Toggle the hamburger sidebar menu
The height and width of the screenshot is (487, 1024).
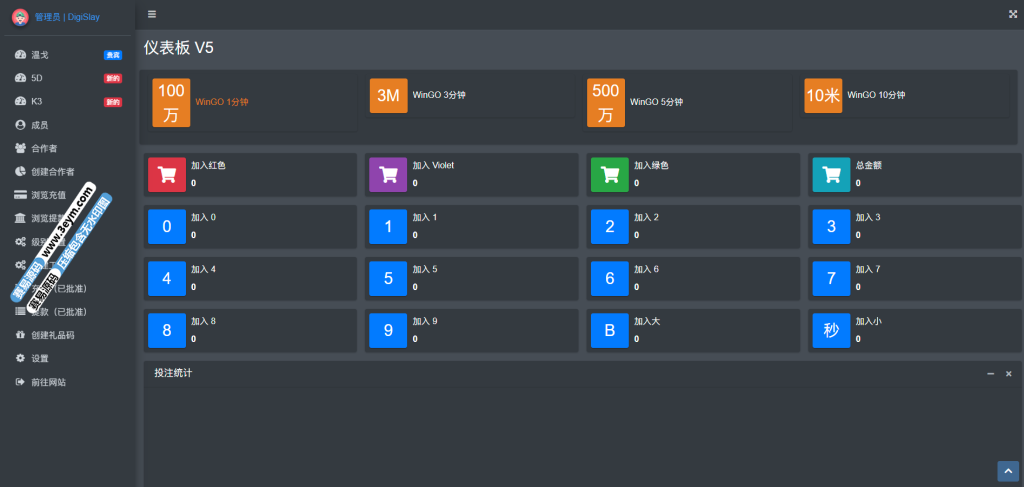tap(152, 14)
